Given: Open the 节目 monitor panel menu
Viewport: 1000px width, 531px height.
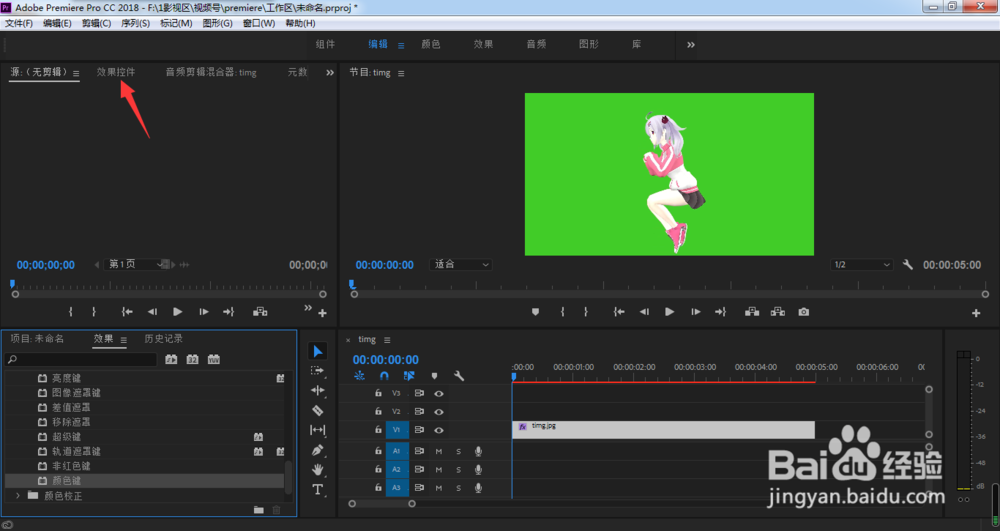Looking at the screenshot, I should click(401, 73).
